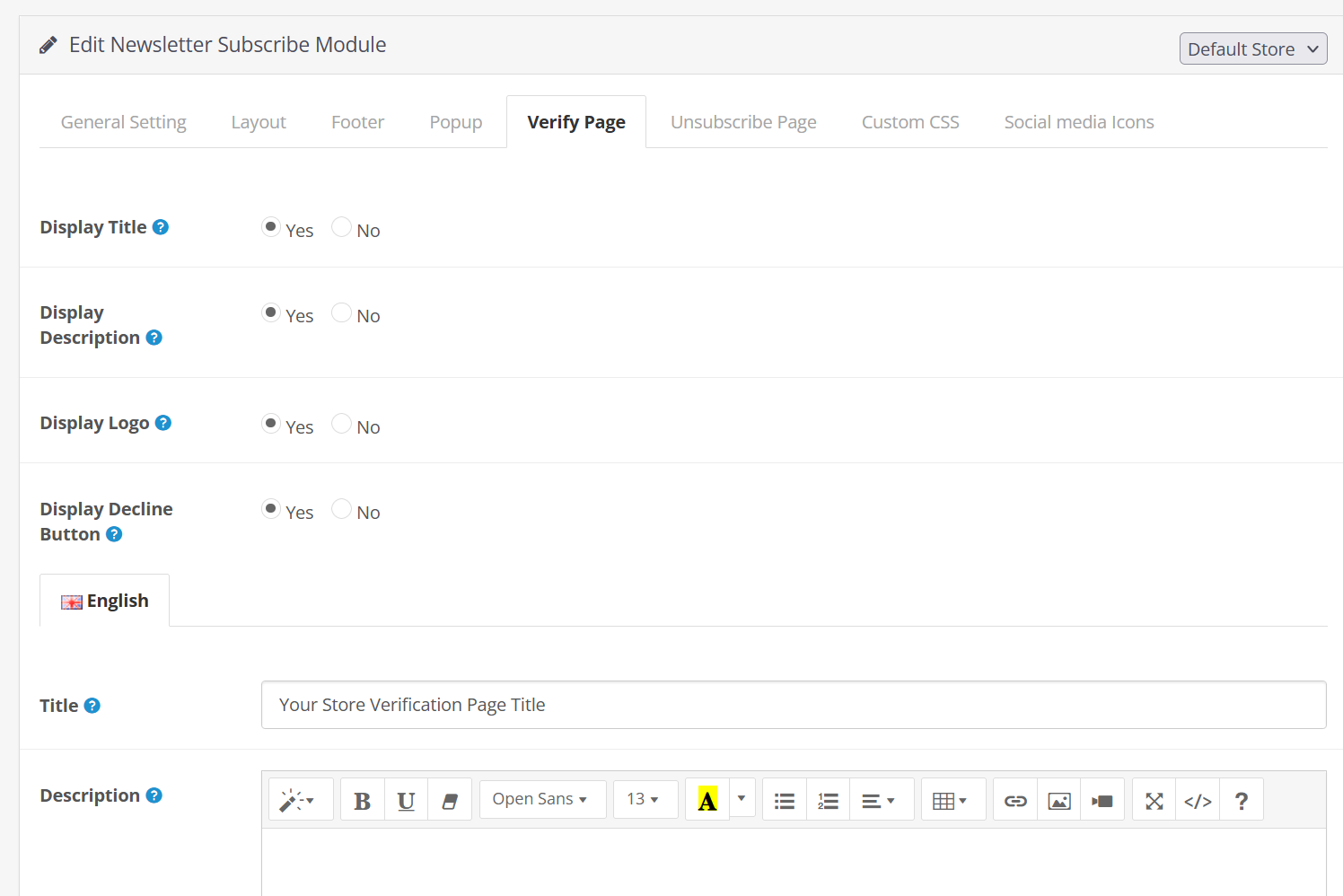Choose No for Display Decline Button
Screen dimensions: 1343x896
pyautogui.click(x=341, y=509)
